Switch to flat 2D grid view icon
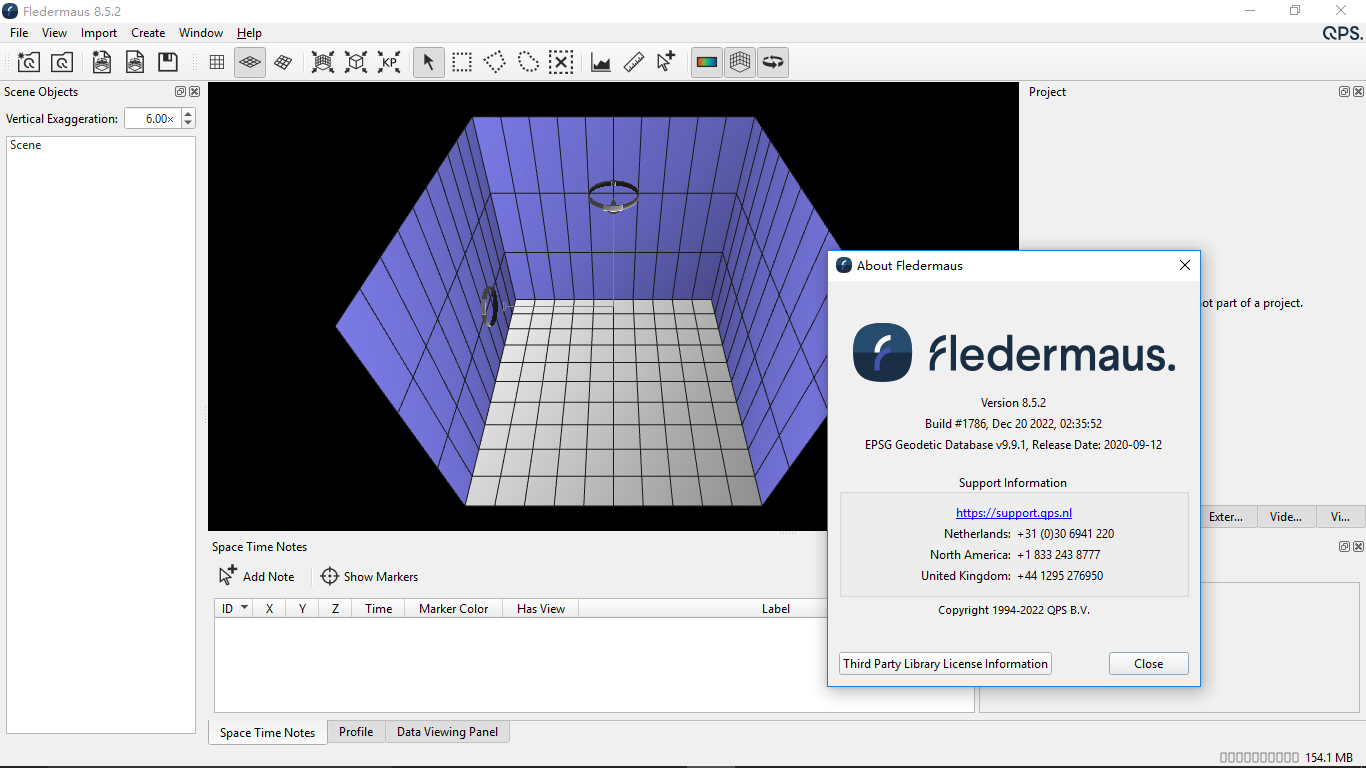The width and height of the screenshot is (1366, 768). pos(217,62)
